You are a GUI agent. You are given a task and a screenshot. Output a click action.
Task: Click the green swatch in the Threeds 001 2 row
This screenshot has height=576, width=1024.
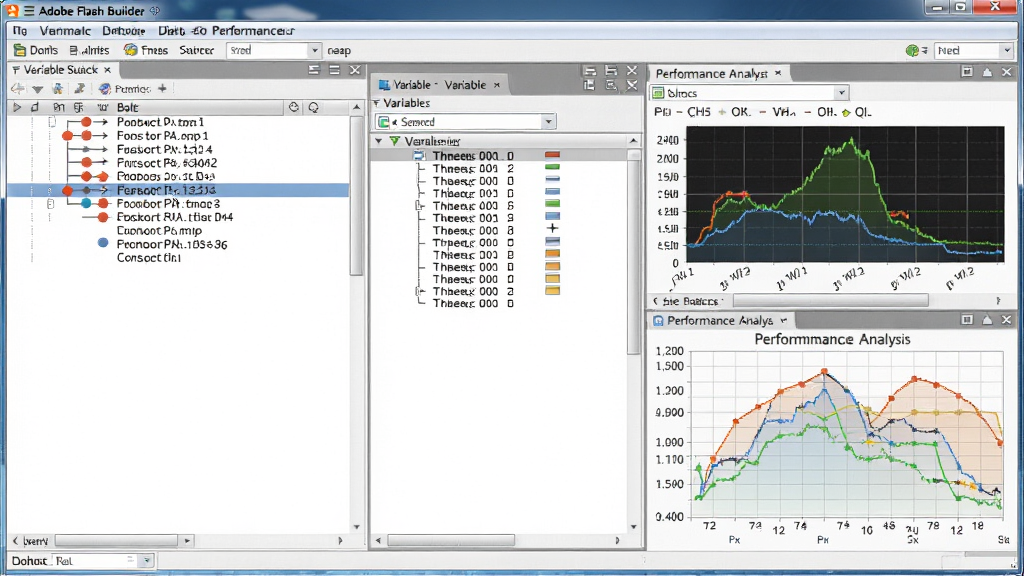coord(552,167)
